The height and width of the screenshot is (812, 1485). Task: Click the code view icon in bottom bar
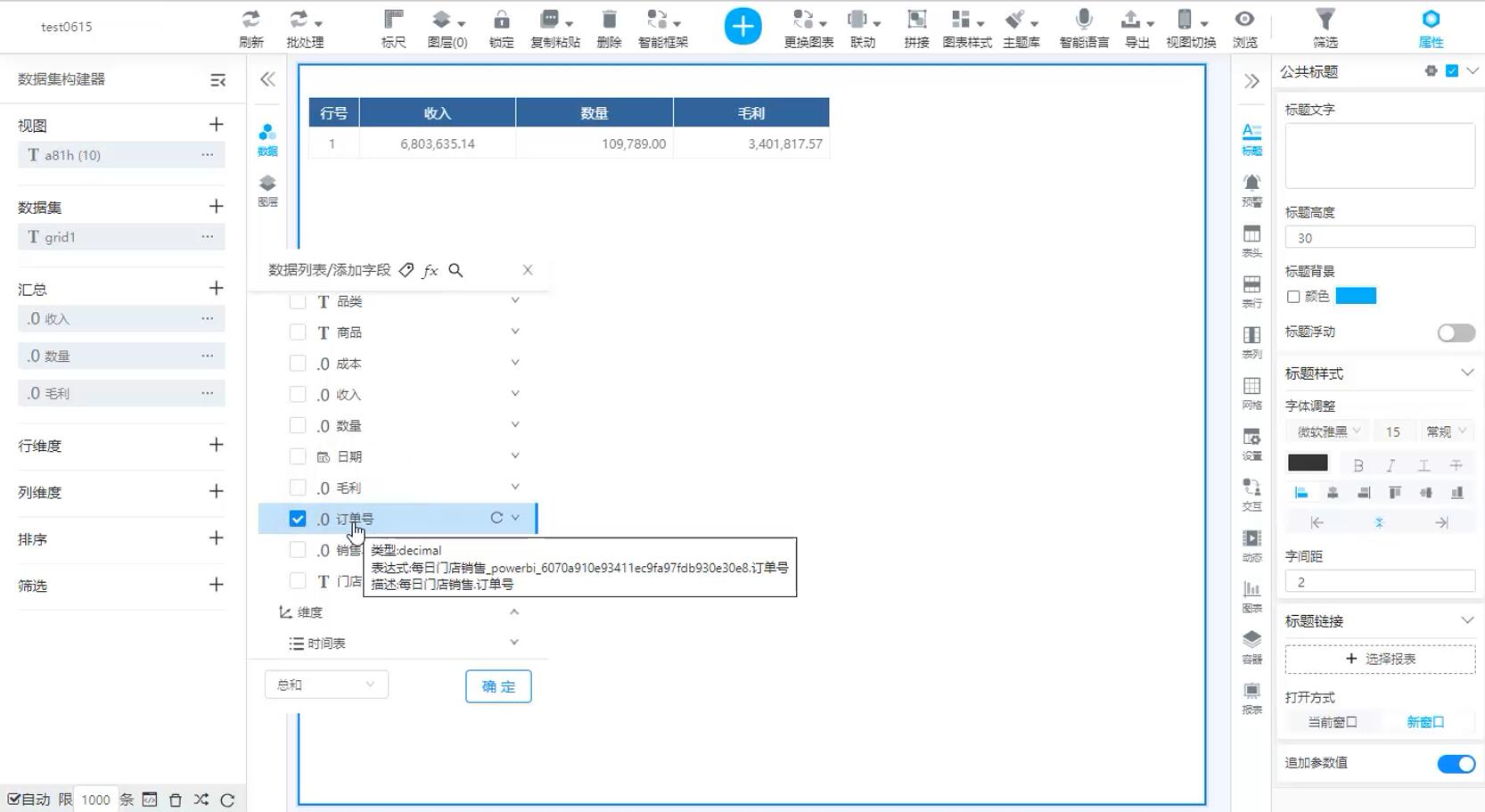click(x=150, y=800)
